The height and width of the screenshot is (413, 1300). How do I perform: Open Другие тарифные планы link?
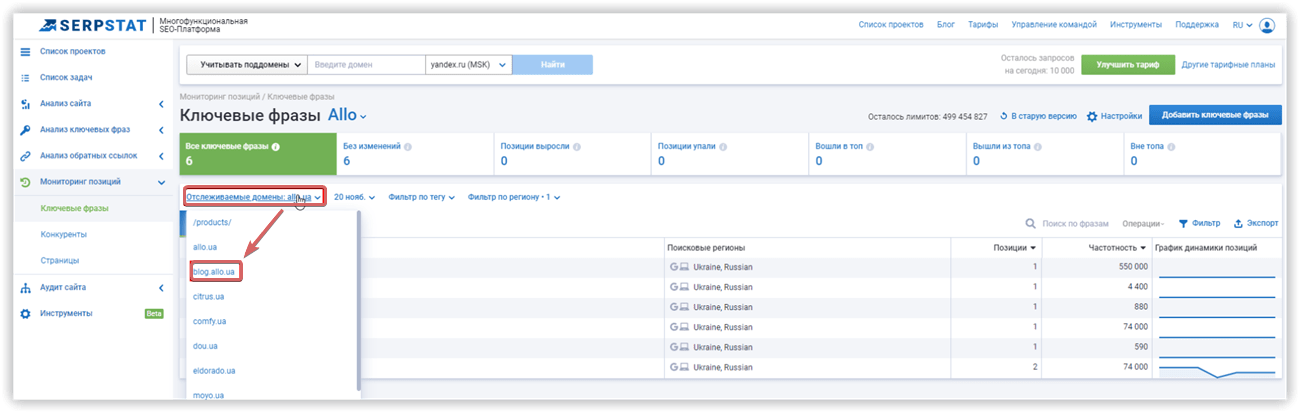pos(1229,64)
